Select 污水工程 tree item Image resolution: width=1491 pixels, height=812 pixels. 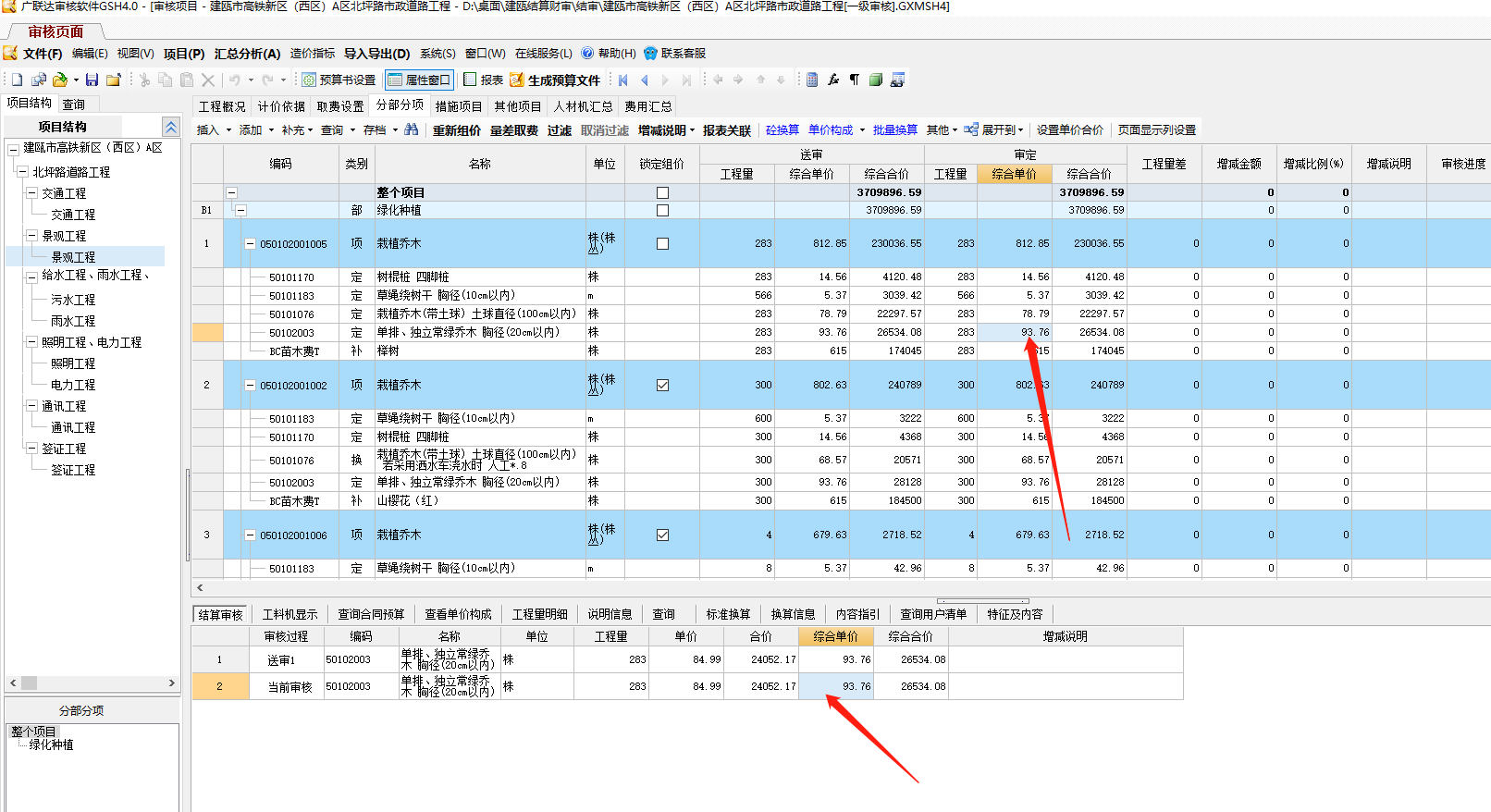(73, 300)
